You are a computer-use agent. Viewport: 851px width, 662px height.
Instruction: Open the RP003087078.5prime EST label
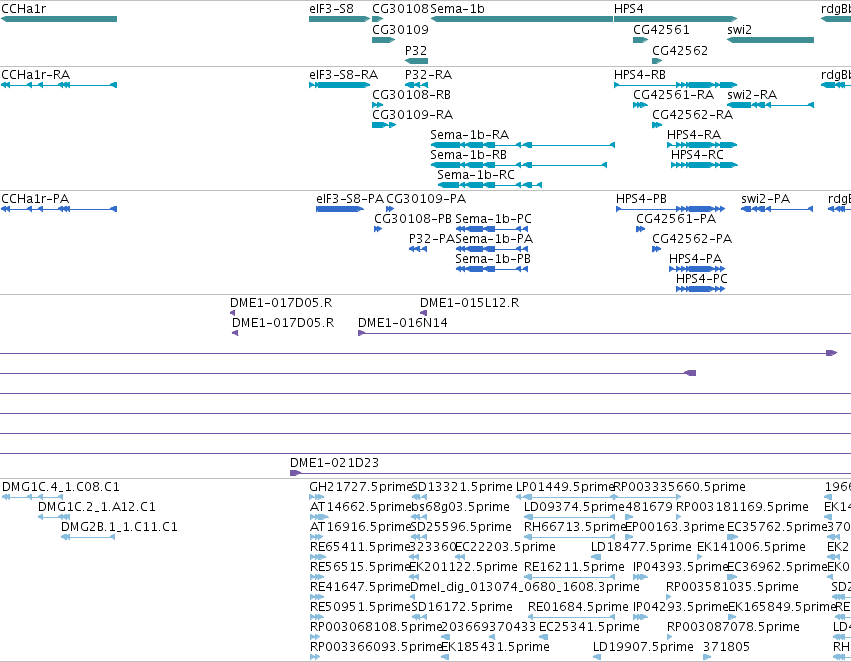click(733, 627)
